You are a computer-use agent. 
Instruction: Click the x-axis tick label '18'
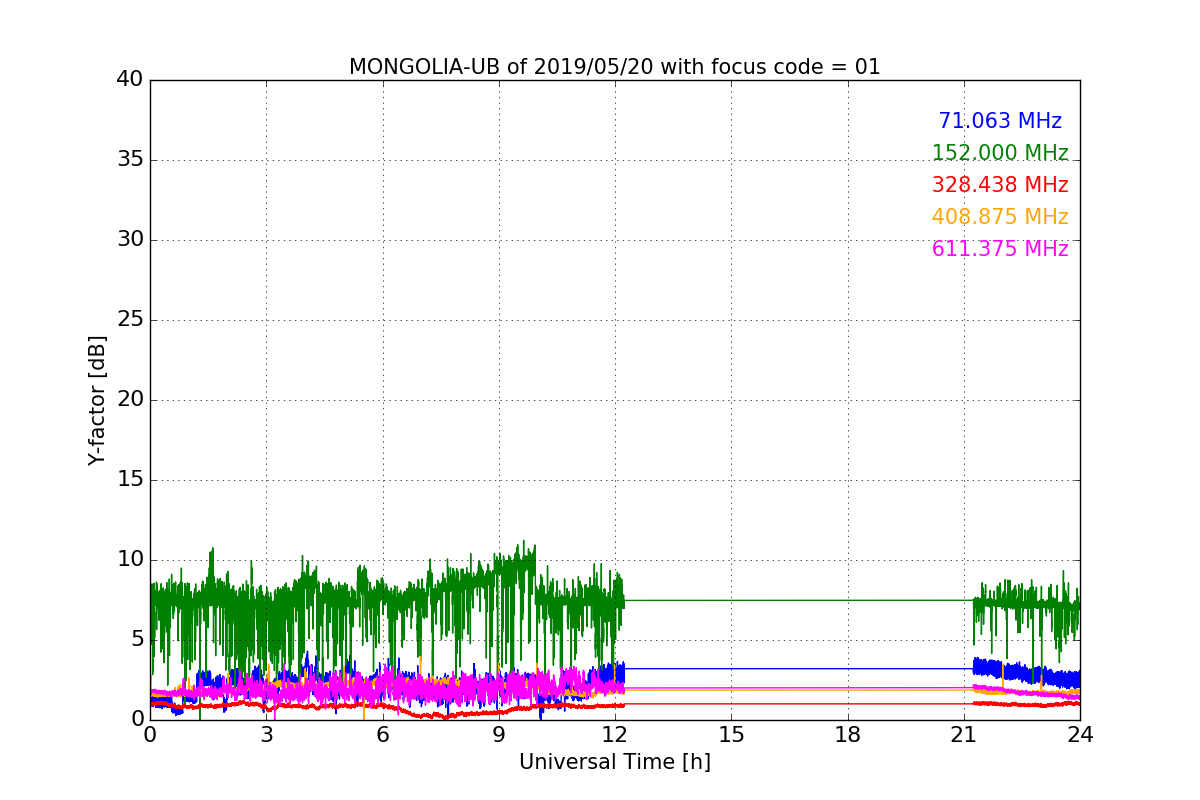847,735
